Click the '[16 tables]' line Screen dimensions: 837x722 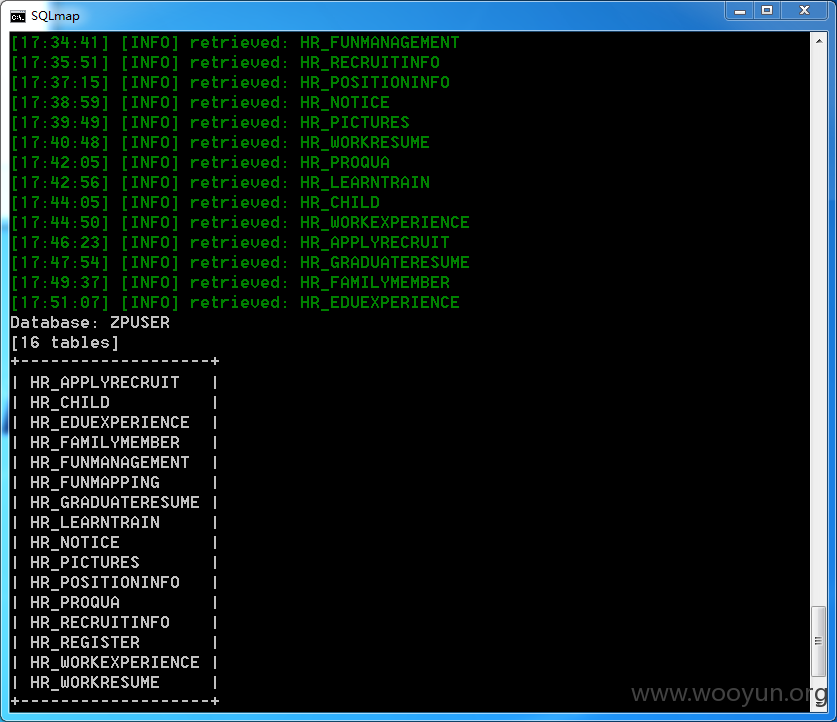click(65, 343)
